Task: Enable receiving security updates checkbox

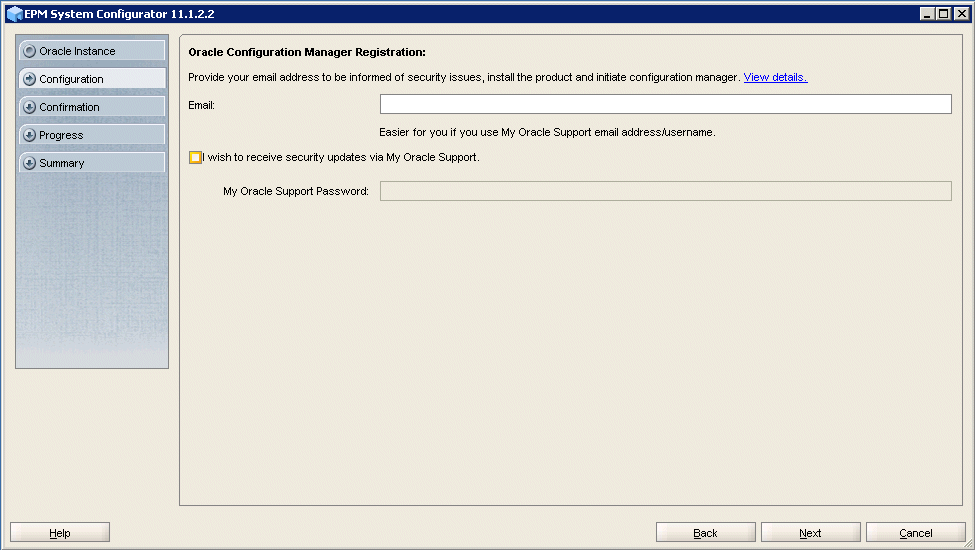Action: click(x=195, y=157)
